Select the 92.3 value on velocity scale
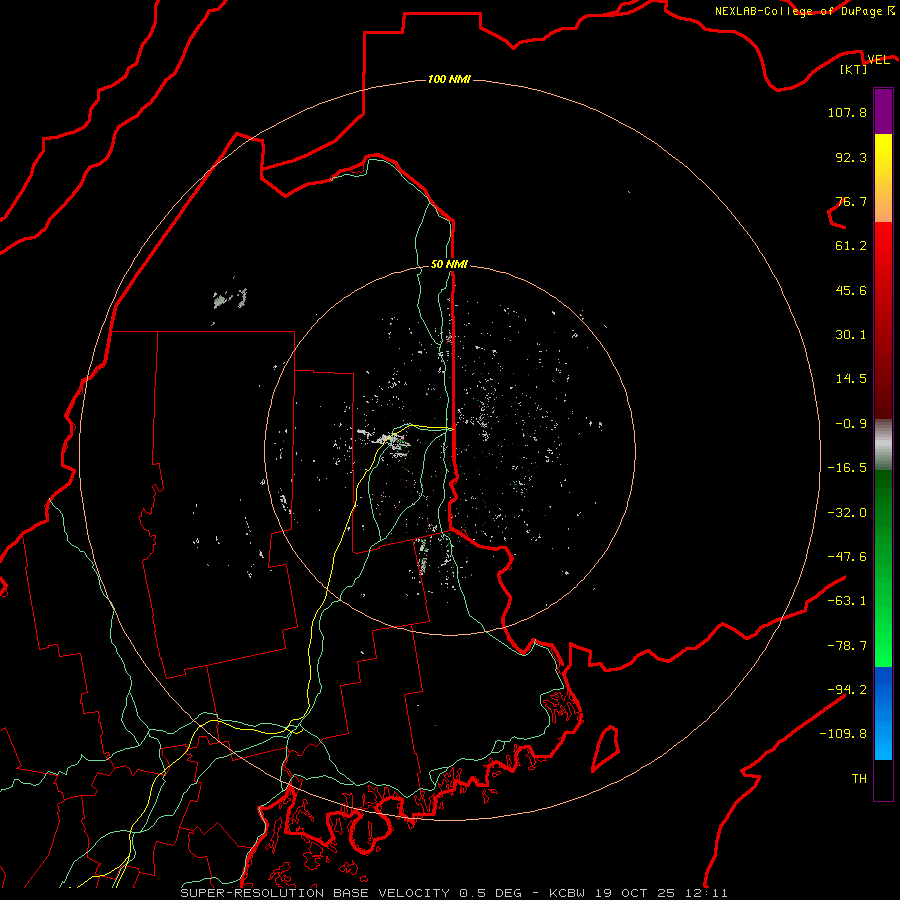The width and height of the screenshot is (900, 900). point(851,157)
